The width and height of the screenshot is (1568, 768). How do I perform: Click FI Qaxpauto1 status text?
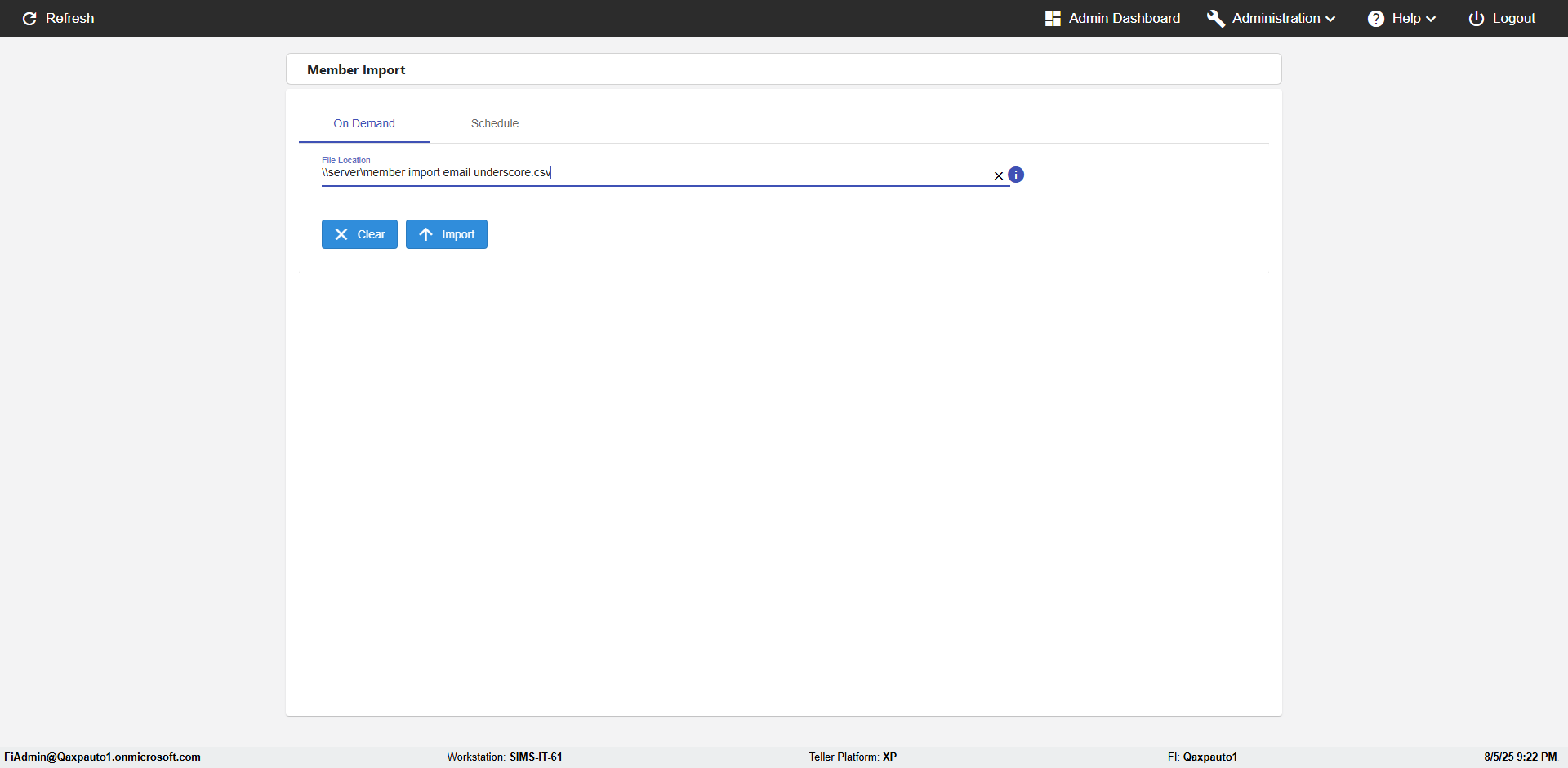pyautogui.click(x=1202, y=757)
